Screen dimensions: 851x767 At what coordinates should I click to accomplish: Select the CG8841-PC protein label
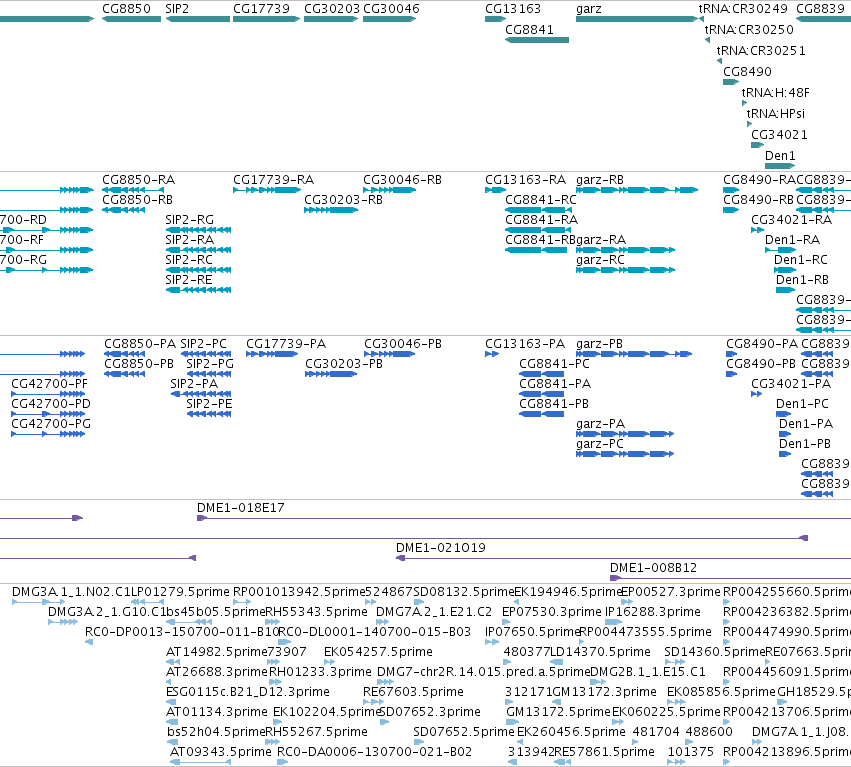coord(554,364)
